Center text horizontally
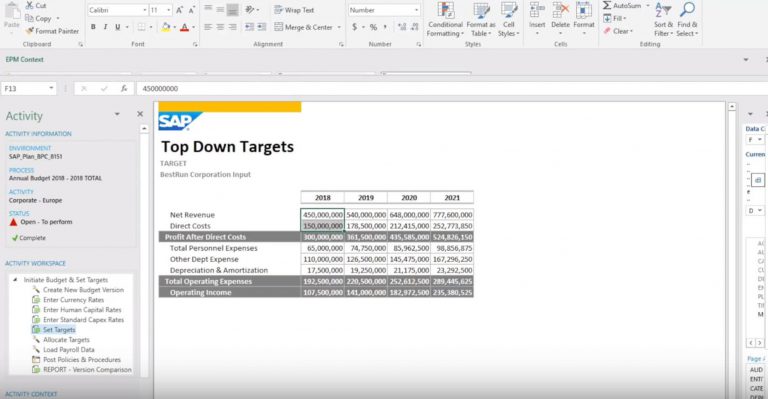The height and width of the screenshot is (399, 768). click(220, 27)
